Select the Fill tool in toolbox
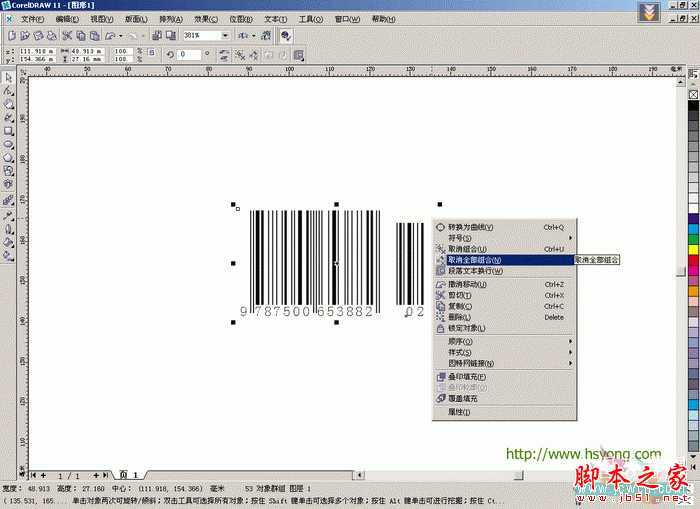 pyautogui.click(x=8, y=242)
